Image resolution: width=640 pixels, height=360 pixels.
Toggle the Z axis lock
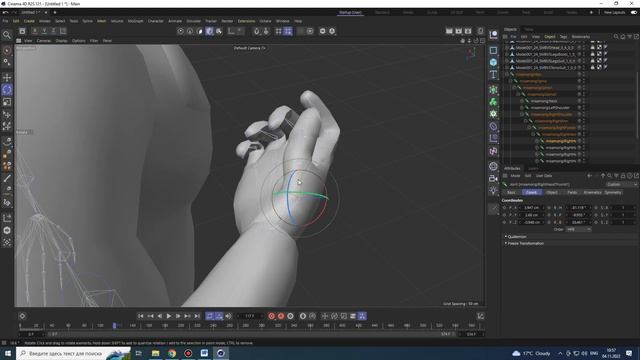coord(53,31)
